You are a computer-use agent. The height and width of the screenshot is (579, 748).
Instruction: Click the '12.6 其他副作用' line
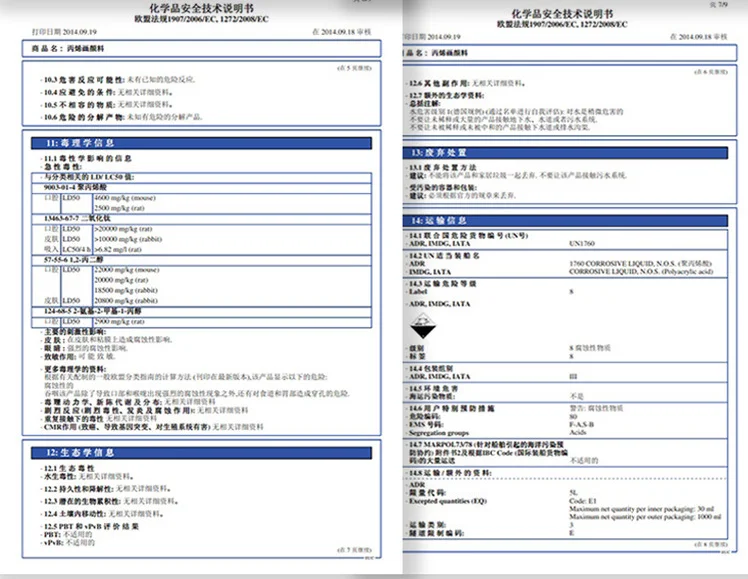468,83
